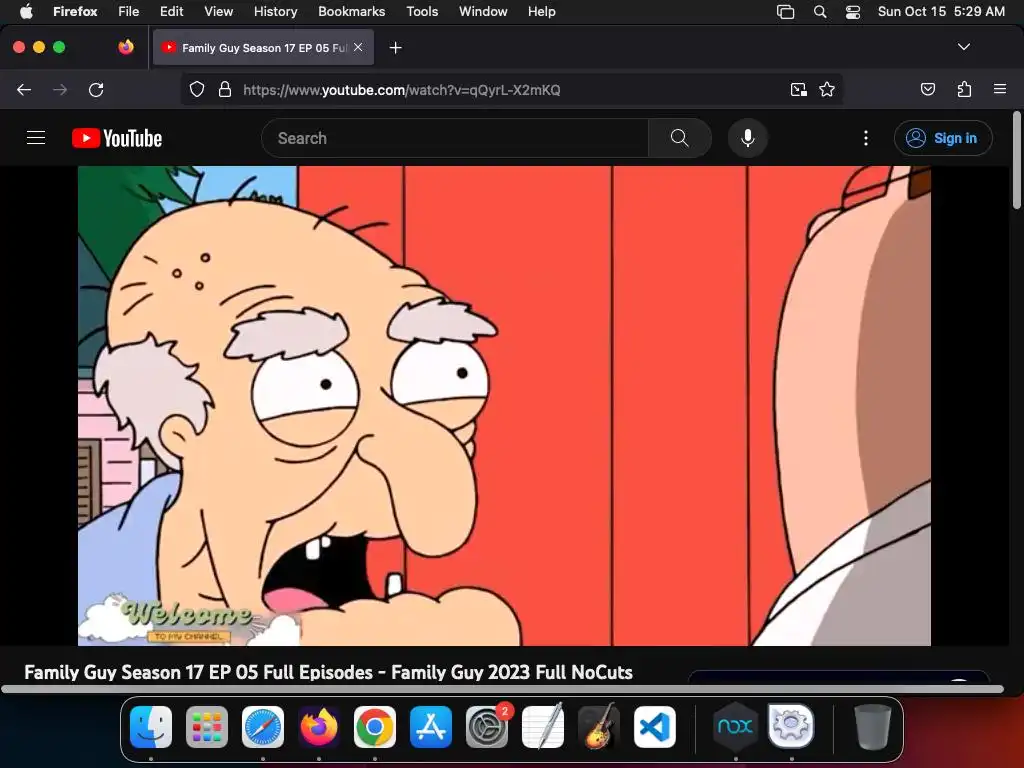Open the File menu

pos(129,11)
